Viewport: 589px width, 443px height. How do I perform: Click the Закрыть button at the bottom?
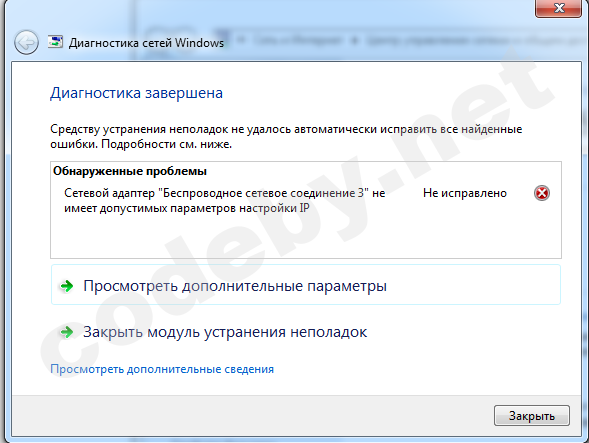point(532,416)
